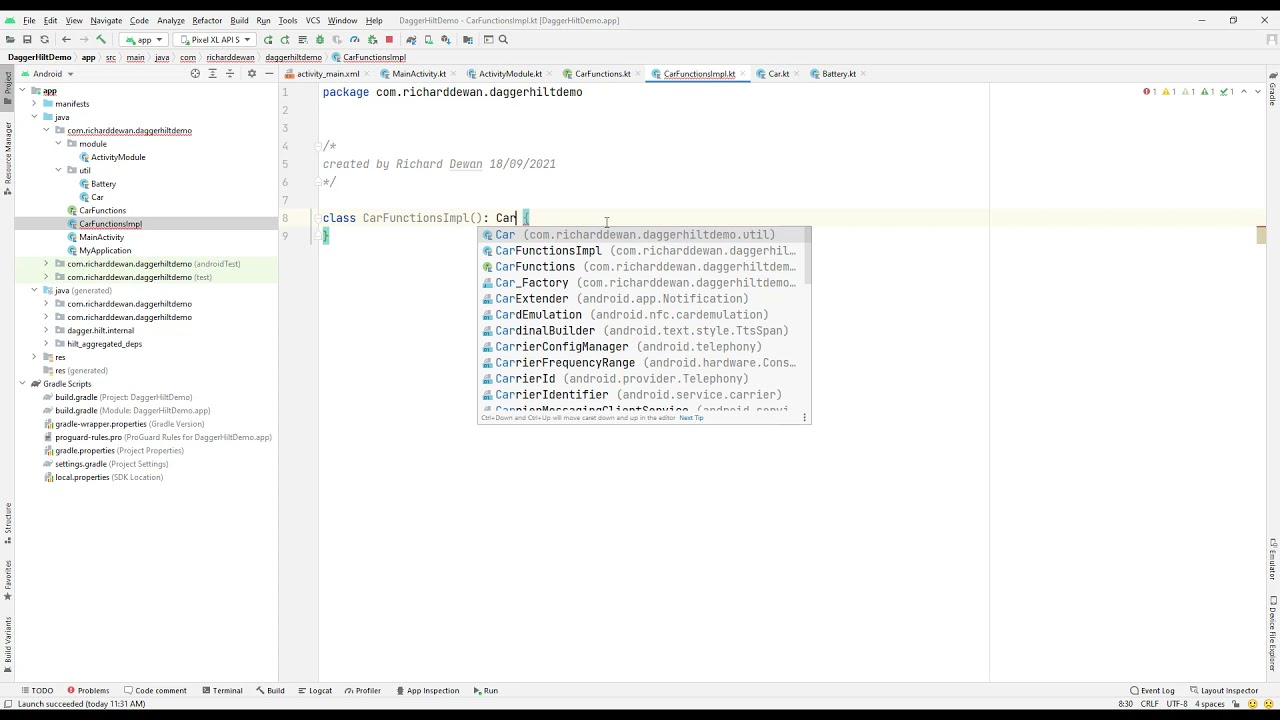Collapse the app module node
This screenshot has height=720, width=1280.
pyautogui.click(x=22, y=91)
